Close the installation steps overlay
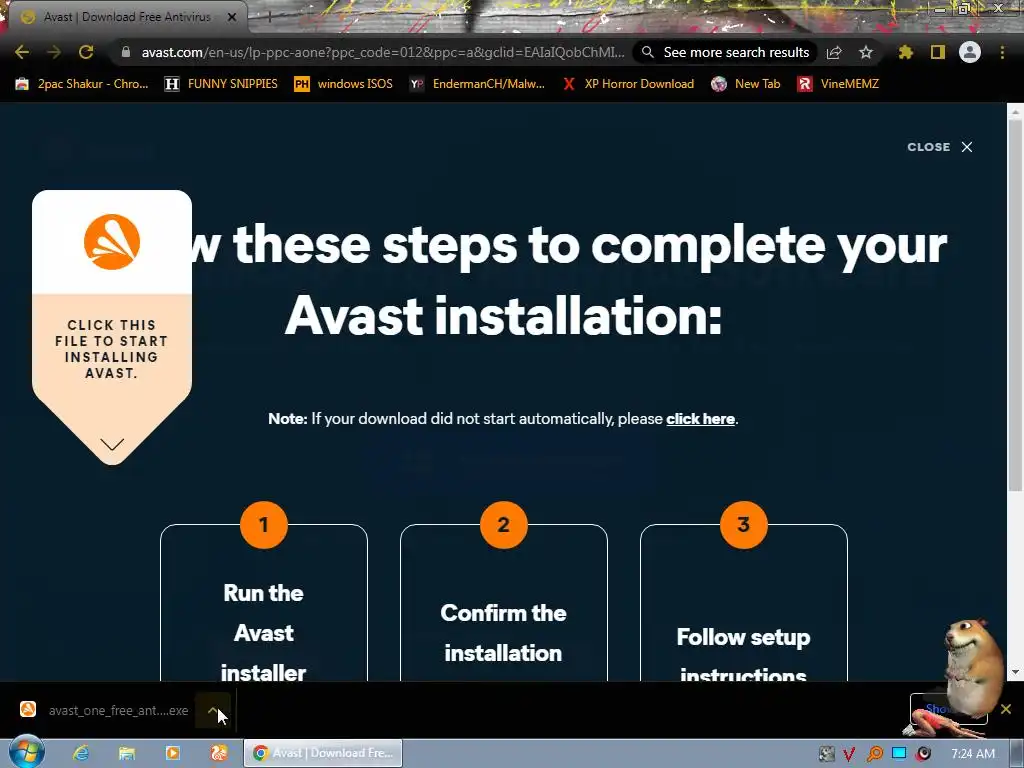Image resolution: width=1024 pixels, height=768 pixels. click(x=940, y=147)
